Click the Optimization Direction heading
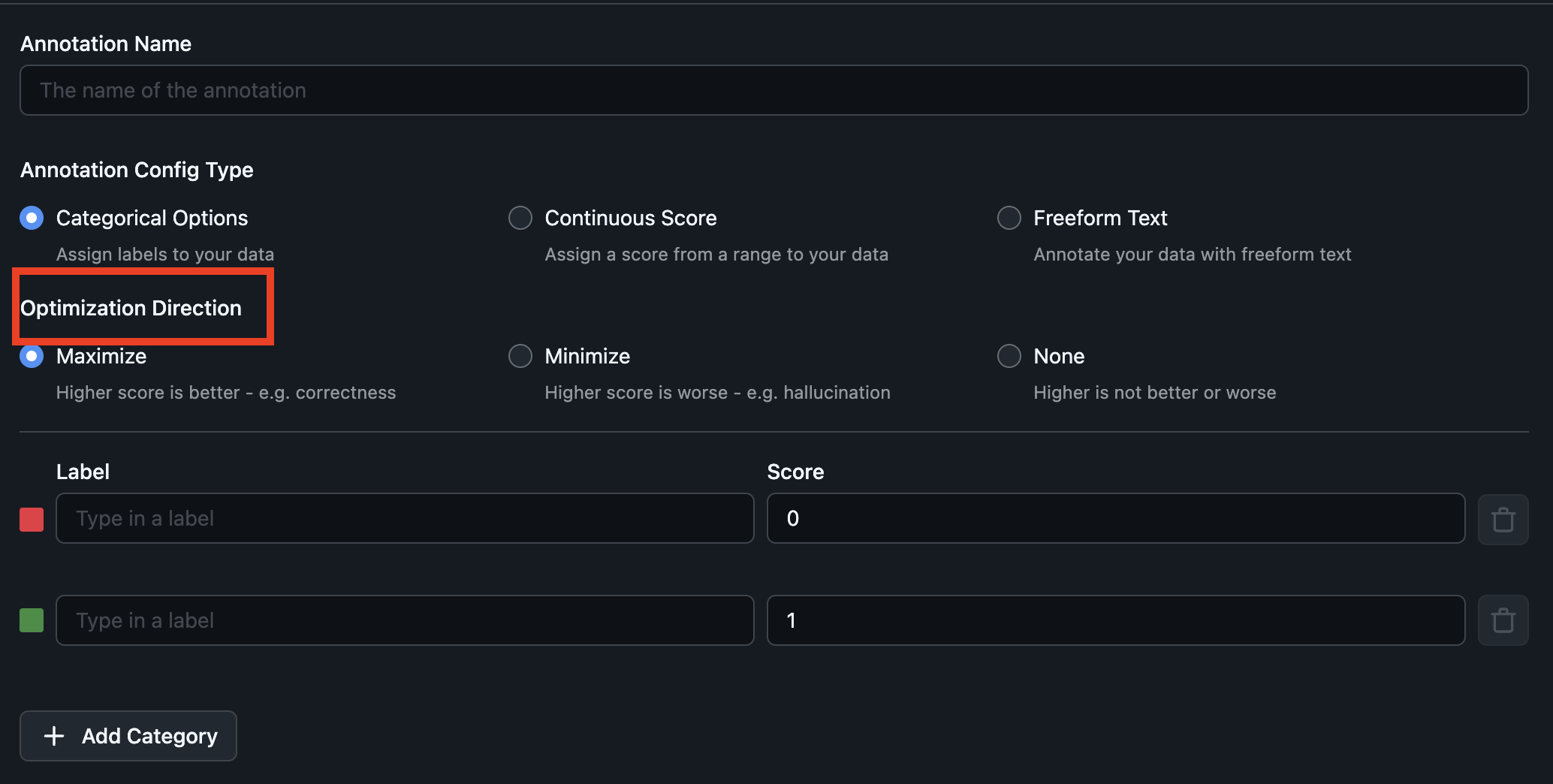Viewport: 1553px width, 784px height. [131, 308]
